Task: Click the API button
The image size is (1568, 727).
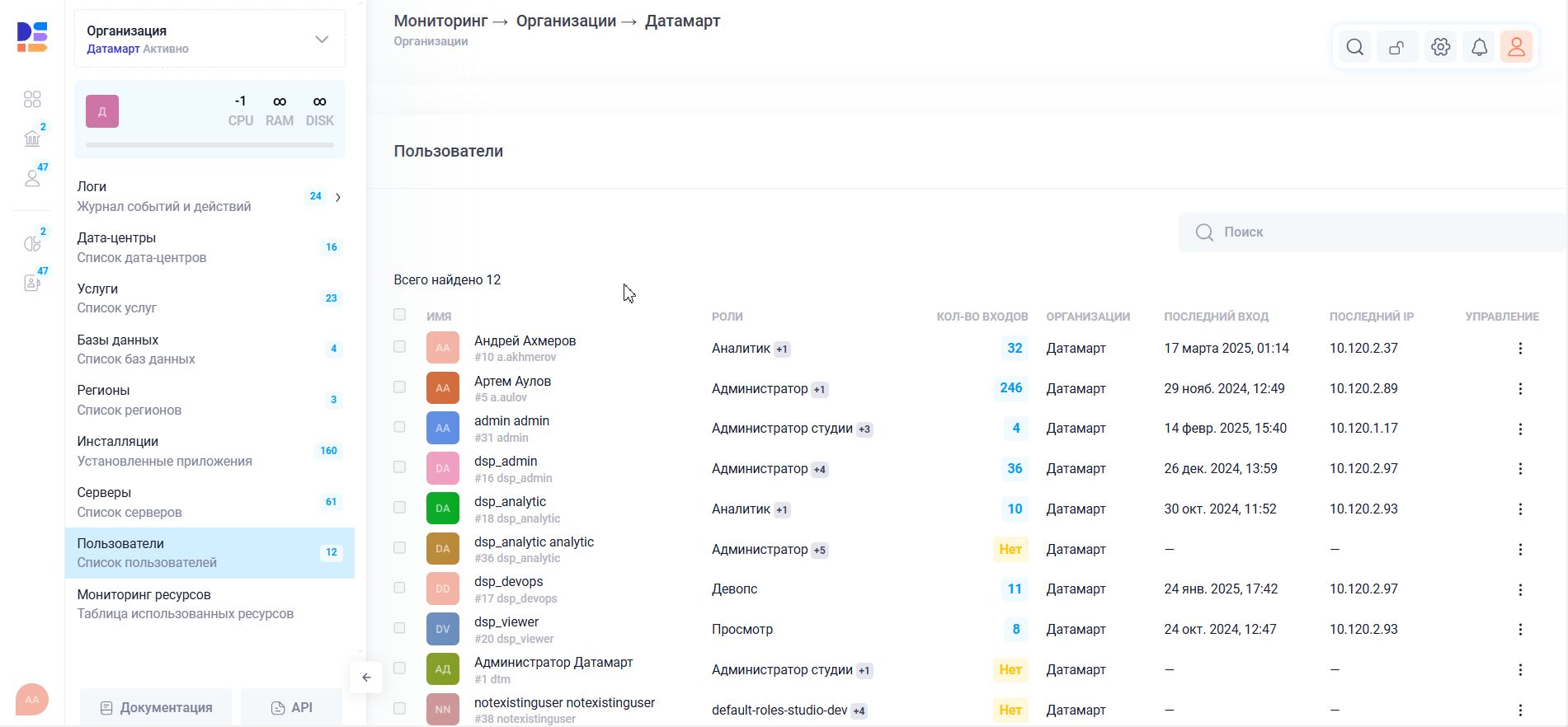Action: click(x=292, y=708)
